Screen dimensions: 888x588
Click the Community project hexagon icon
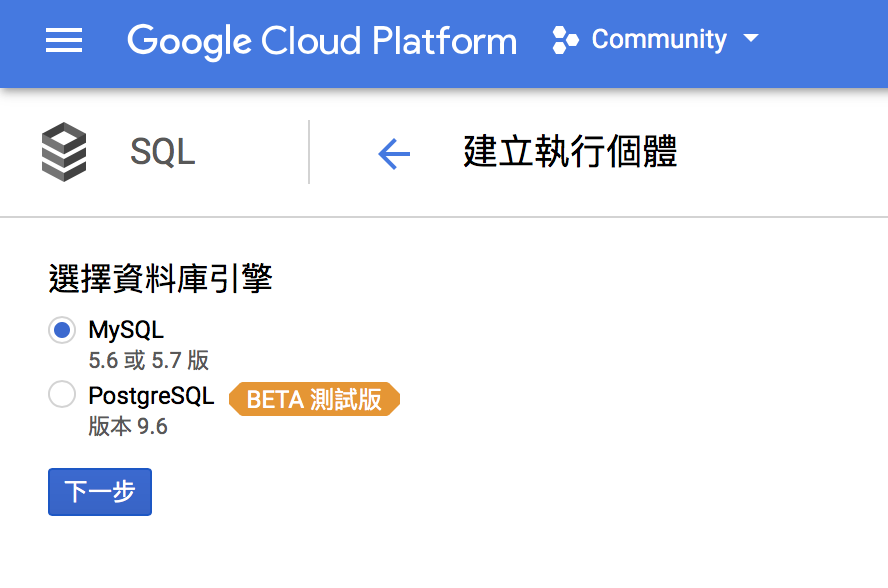565,41
